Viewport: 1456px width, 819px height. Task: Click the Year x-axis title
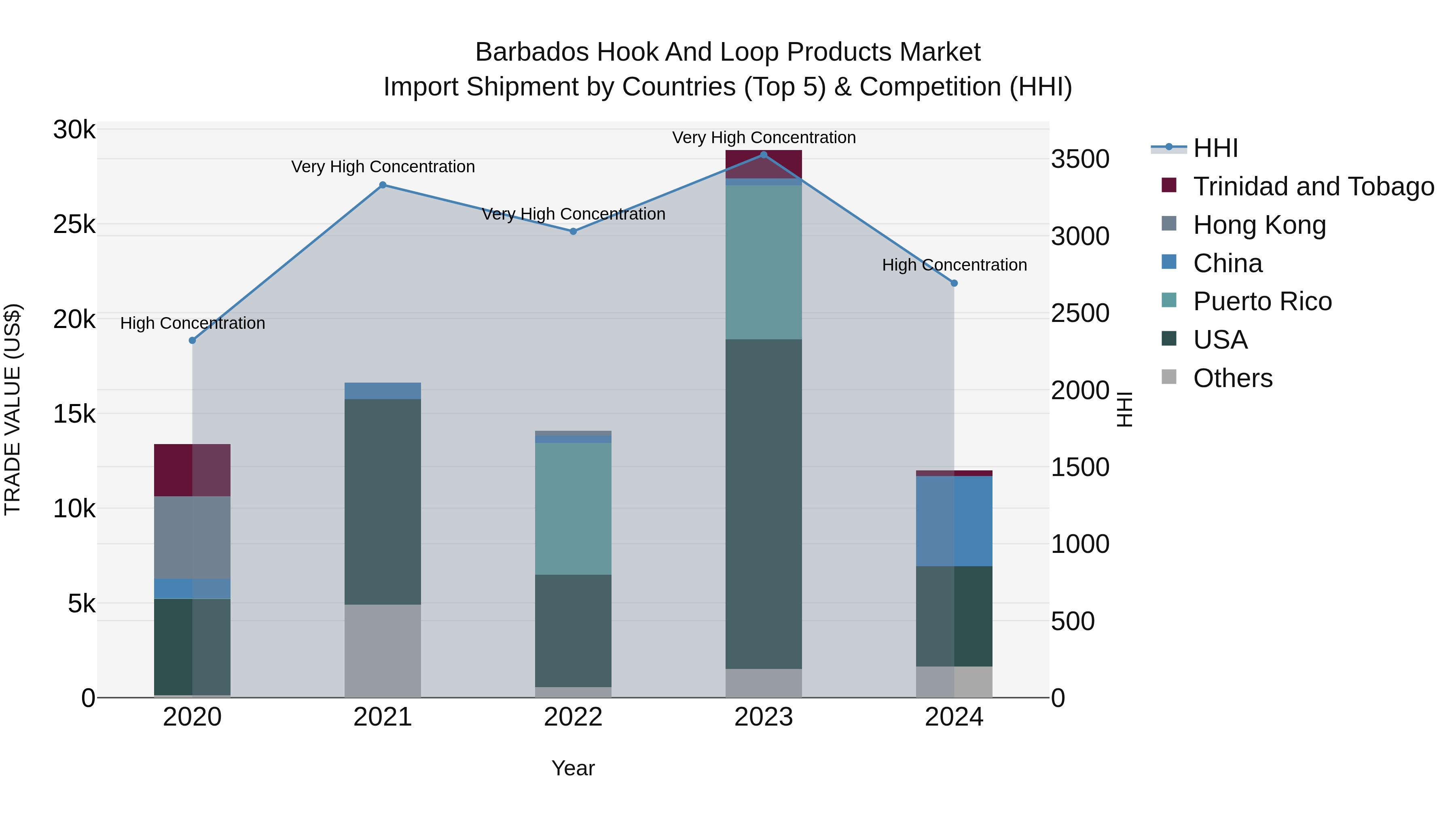click(573, 768)
